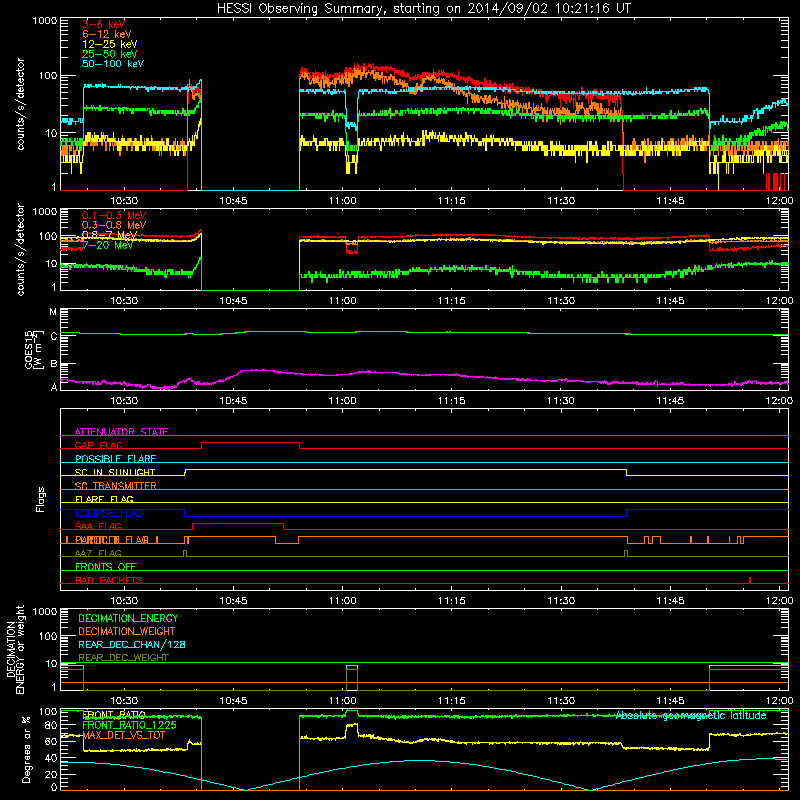
Task: Click the 12:00 tick label under decimation panel
Action: 779,701
